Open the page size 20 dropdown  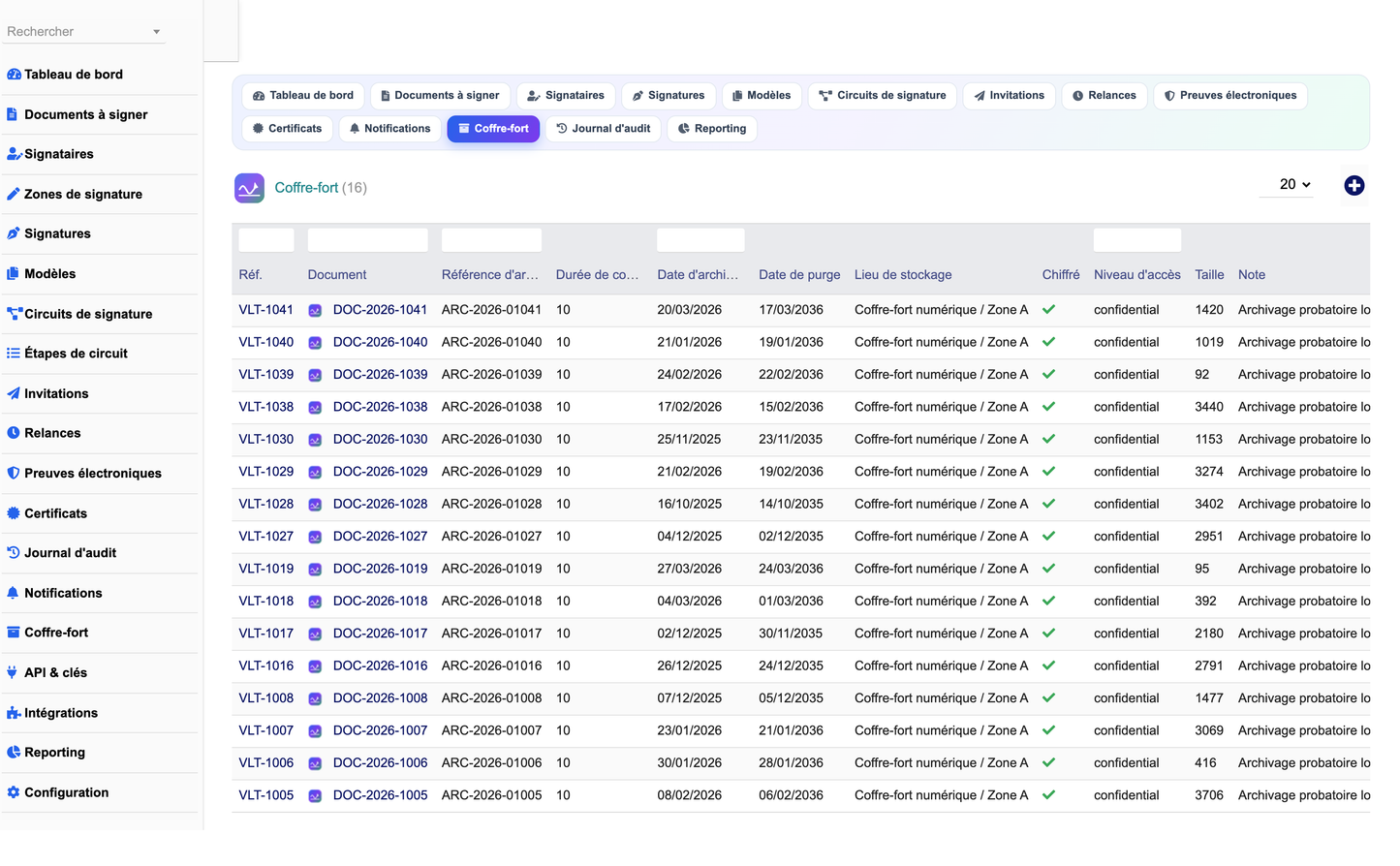click(1294, 184)
